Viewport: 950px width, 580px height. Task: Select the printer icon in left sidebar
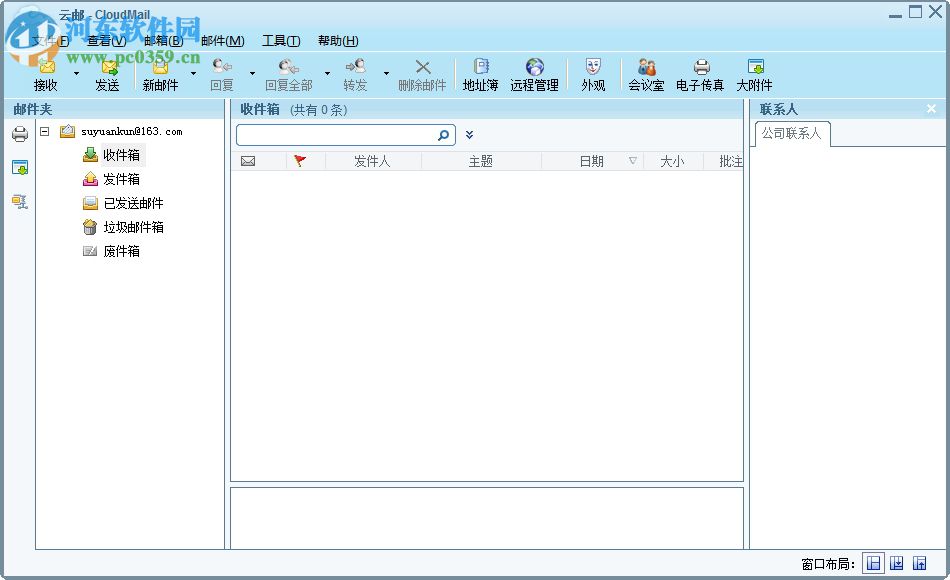coord(20,133)
